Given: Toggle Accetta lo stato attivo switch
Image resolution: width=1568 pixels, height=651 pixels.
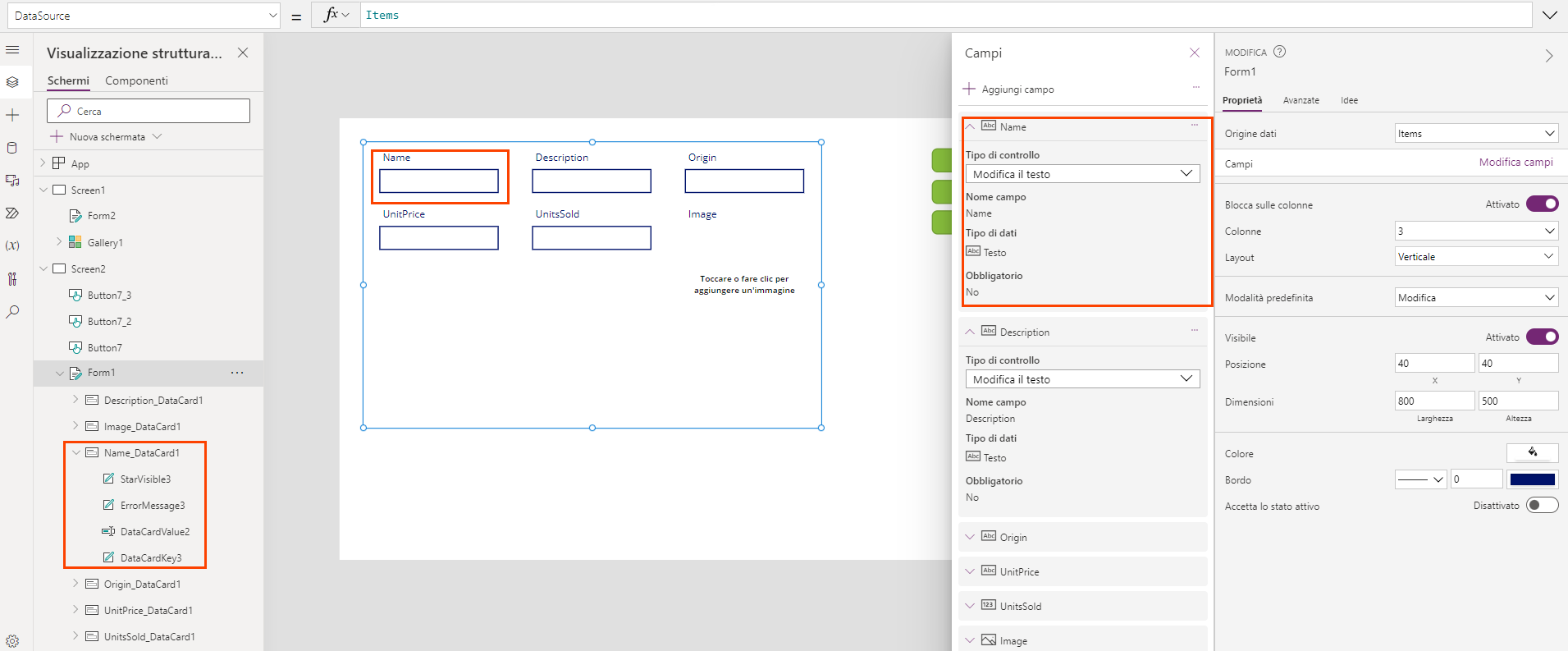Looking at the screenshot, I should pyautogui.click(x=1543, y=505).
